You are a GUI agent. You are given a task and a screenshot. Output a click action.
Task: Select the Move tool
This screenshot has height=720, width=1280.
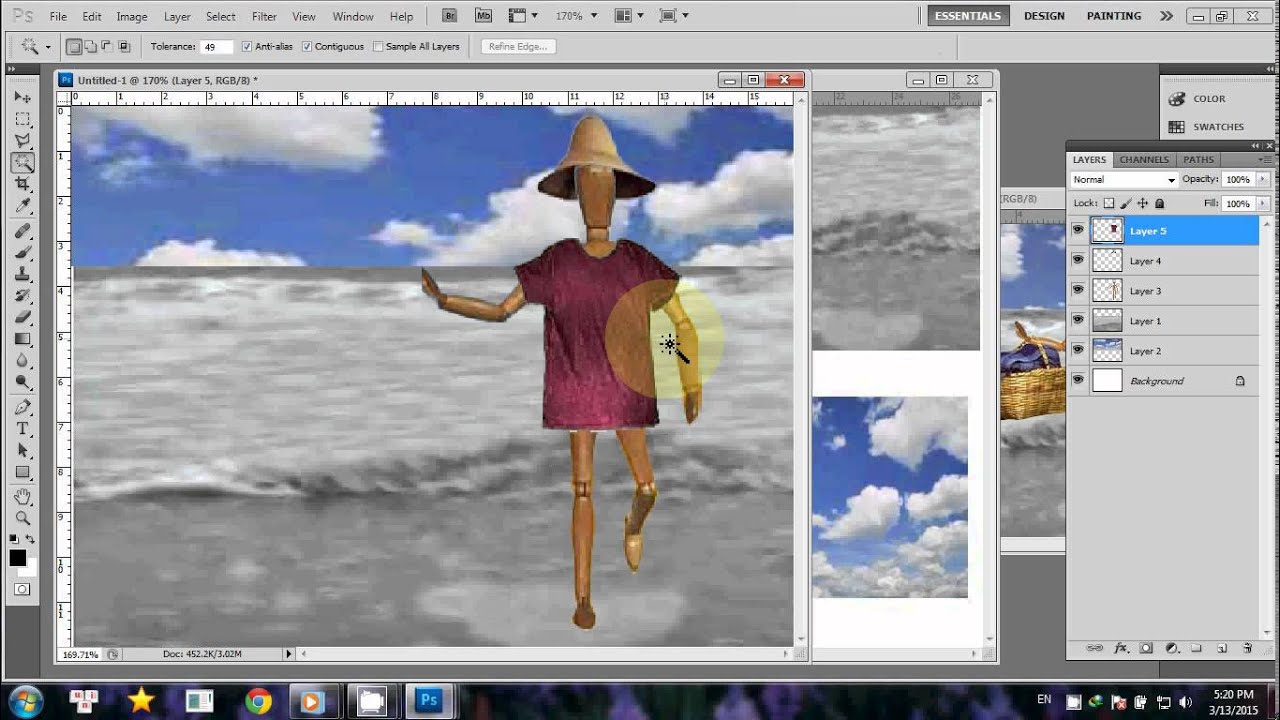(22, 97)
